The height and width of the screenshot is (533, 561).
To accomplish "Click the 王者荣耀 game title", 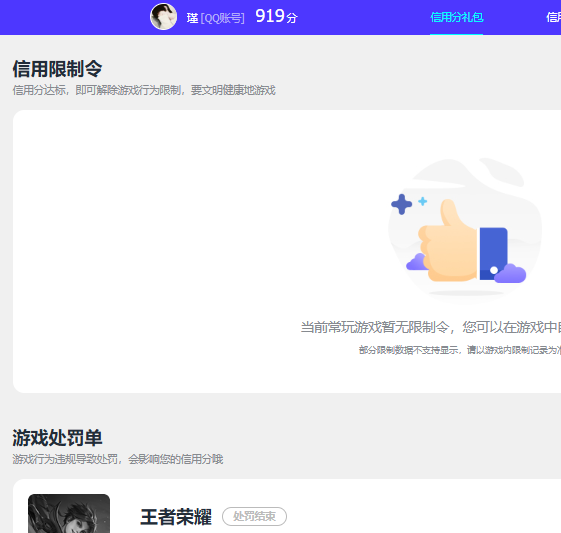I will [176, 517].
